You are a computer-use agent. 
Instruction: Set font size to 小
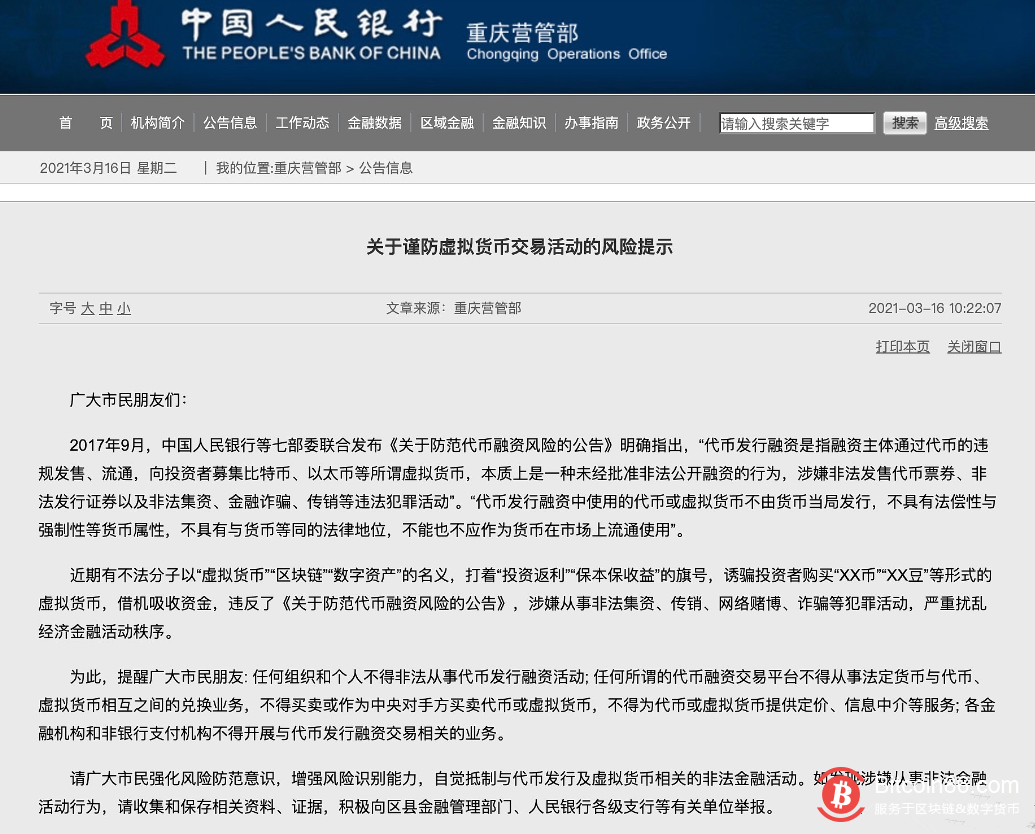point(123,309)
